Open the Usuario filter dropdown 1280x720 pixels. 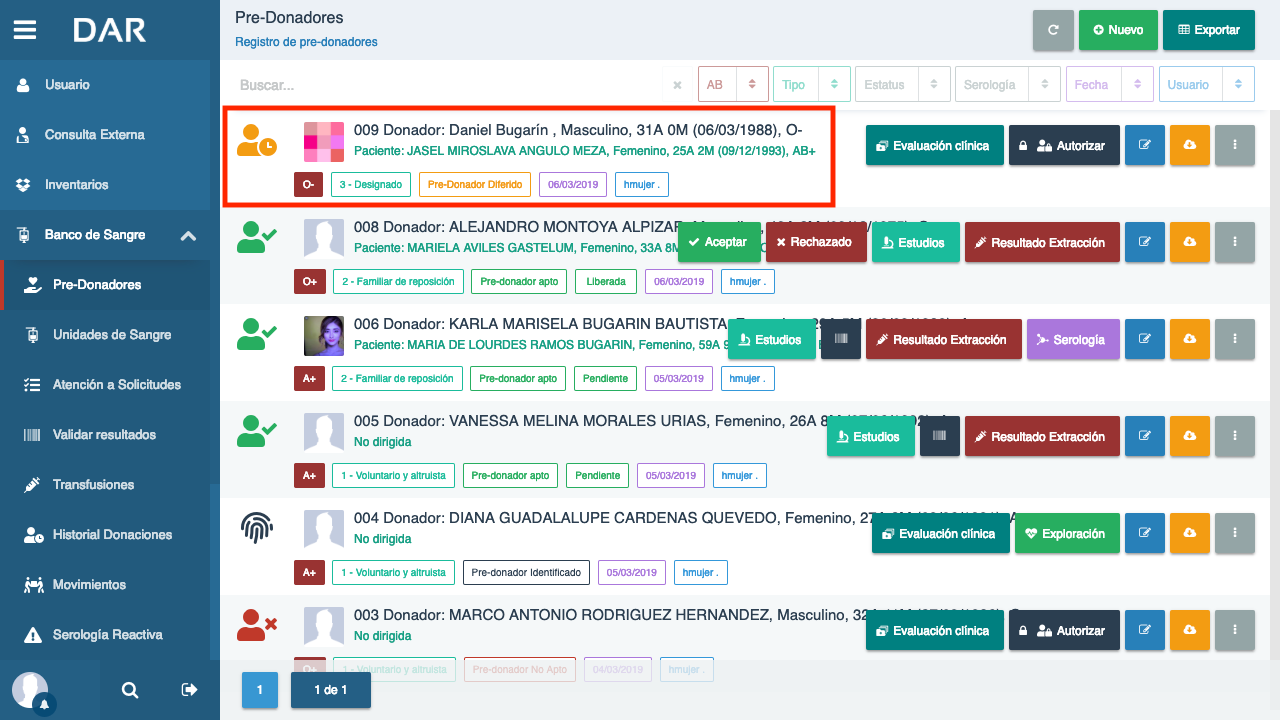click(1207, 85)
